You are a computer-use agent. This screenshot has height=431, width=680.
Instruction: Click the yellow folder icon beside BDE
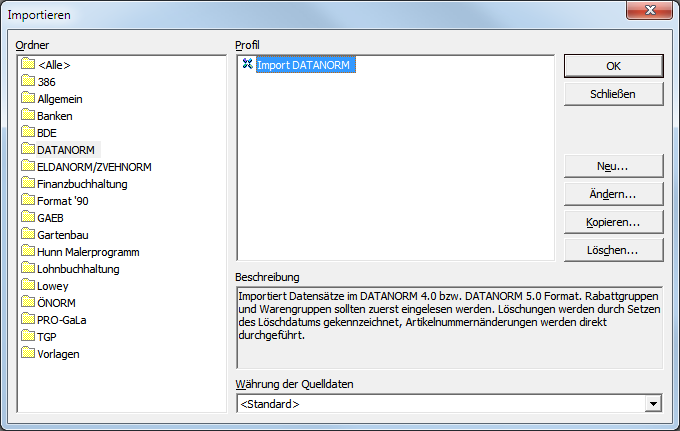coord(27,133)
